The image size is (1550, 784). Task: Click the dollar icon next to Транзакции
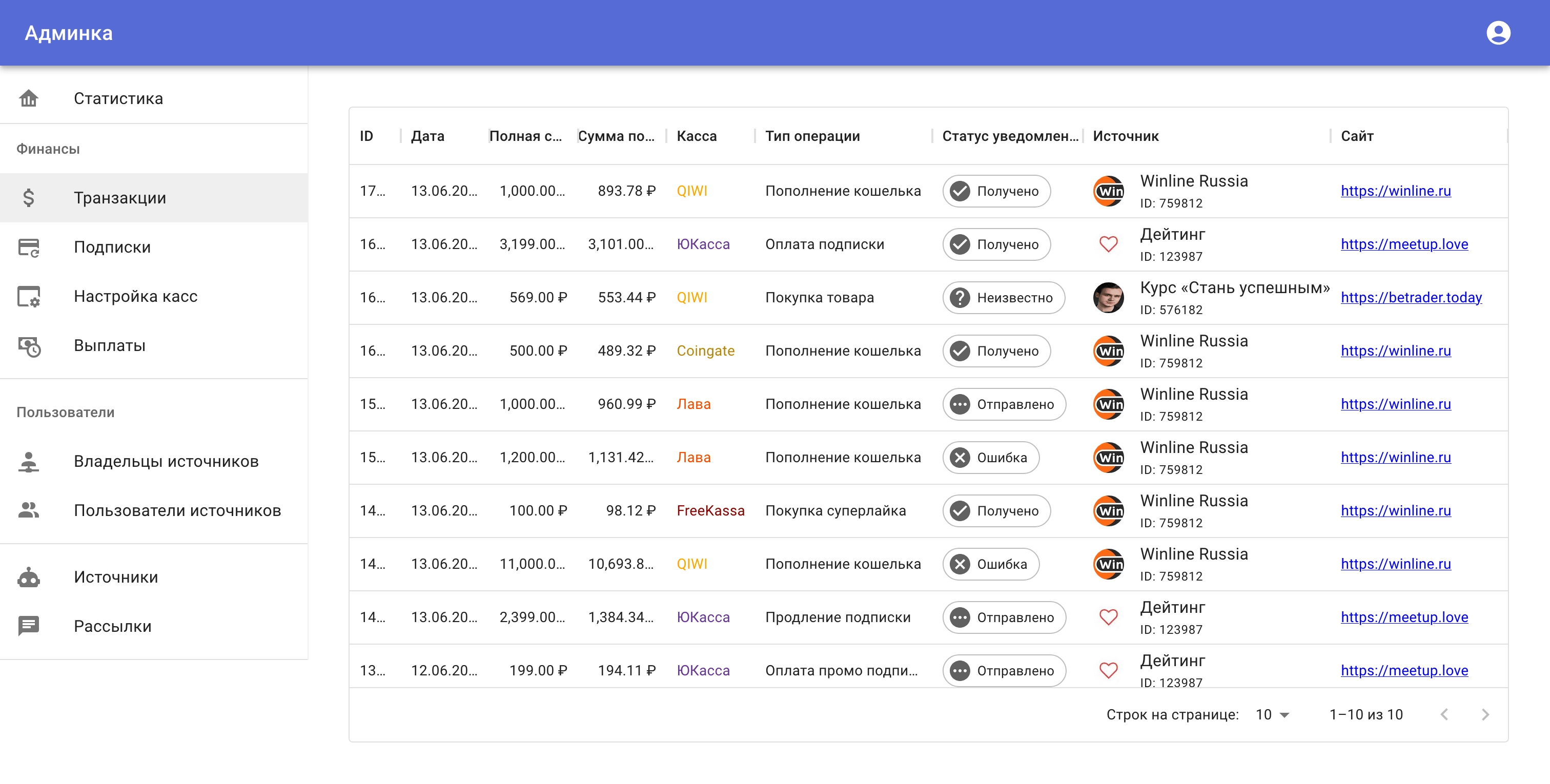pyautogui.click(x=29, y=197)
